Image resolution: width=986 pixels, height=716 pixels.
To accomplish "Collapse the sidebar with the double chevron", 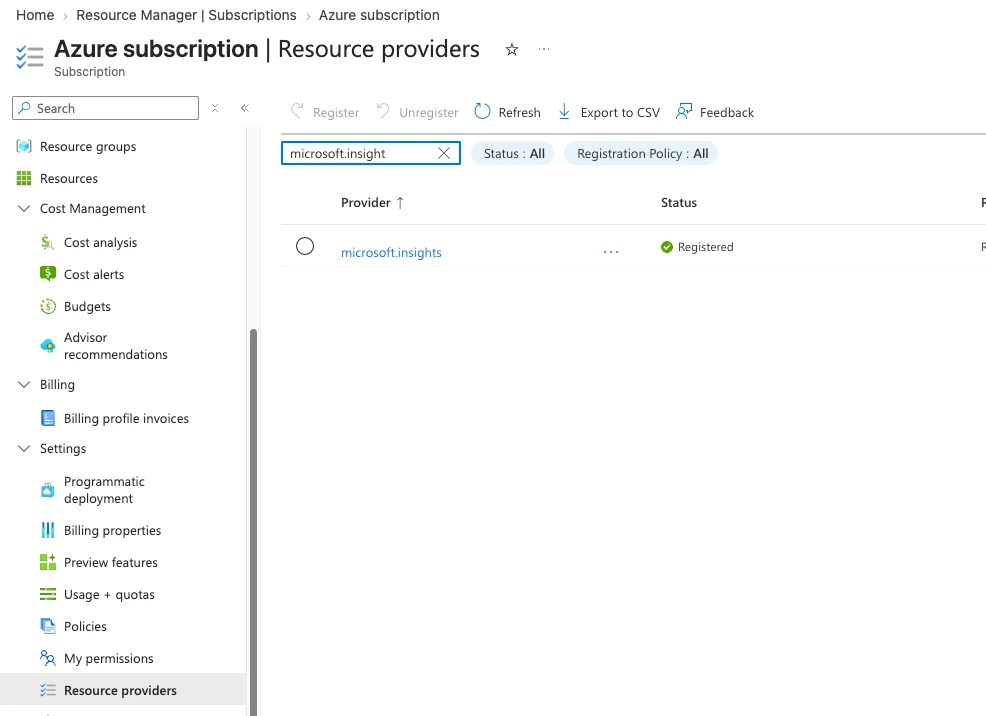I will 245,108.
